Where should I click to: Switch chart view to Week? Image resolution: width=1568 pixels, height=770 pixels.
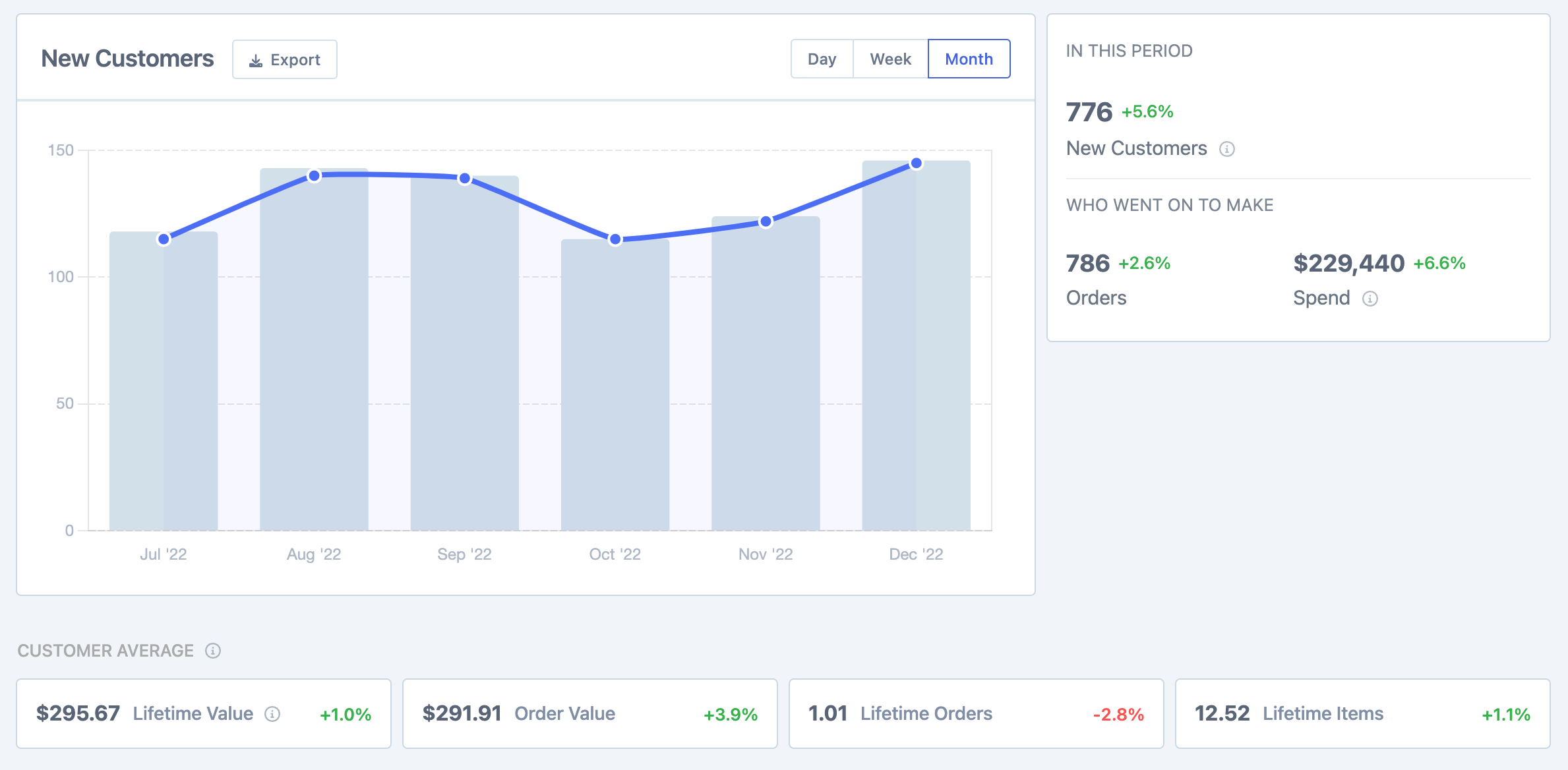(890, 59)
